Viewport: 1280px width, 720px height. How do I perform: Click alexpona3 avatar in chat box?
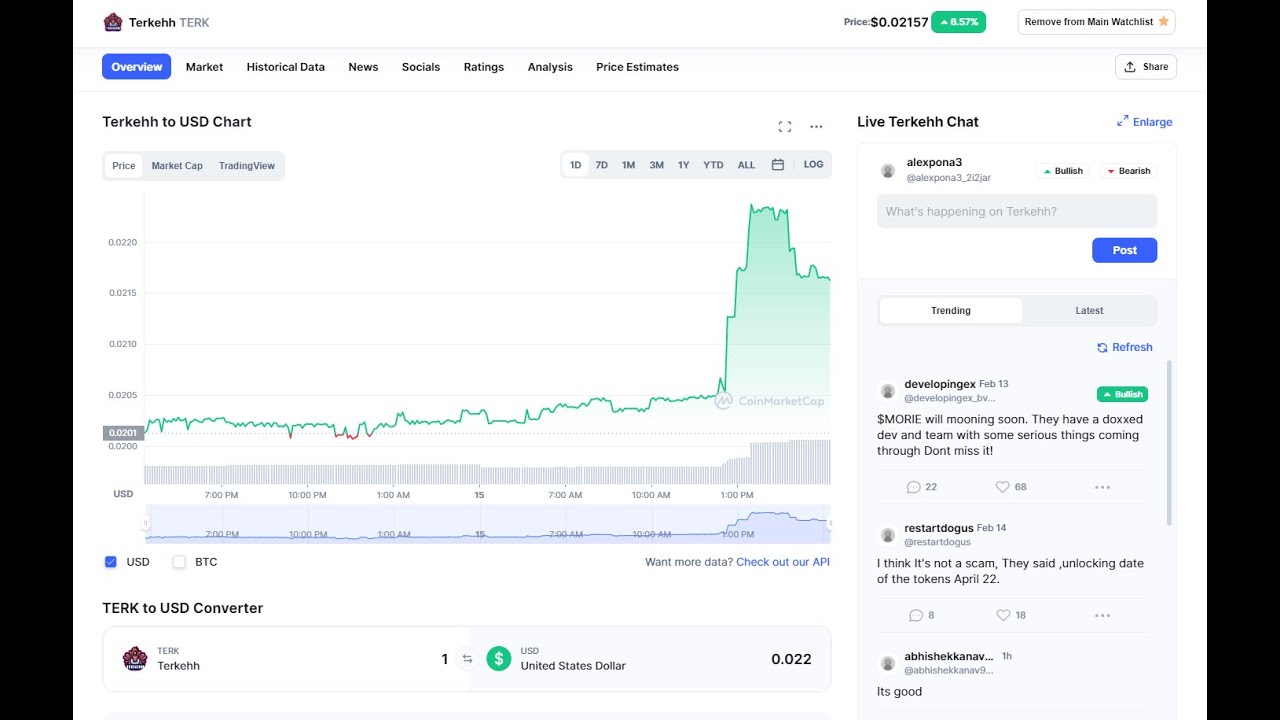(x=887, y=171)
